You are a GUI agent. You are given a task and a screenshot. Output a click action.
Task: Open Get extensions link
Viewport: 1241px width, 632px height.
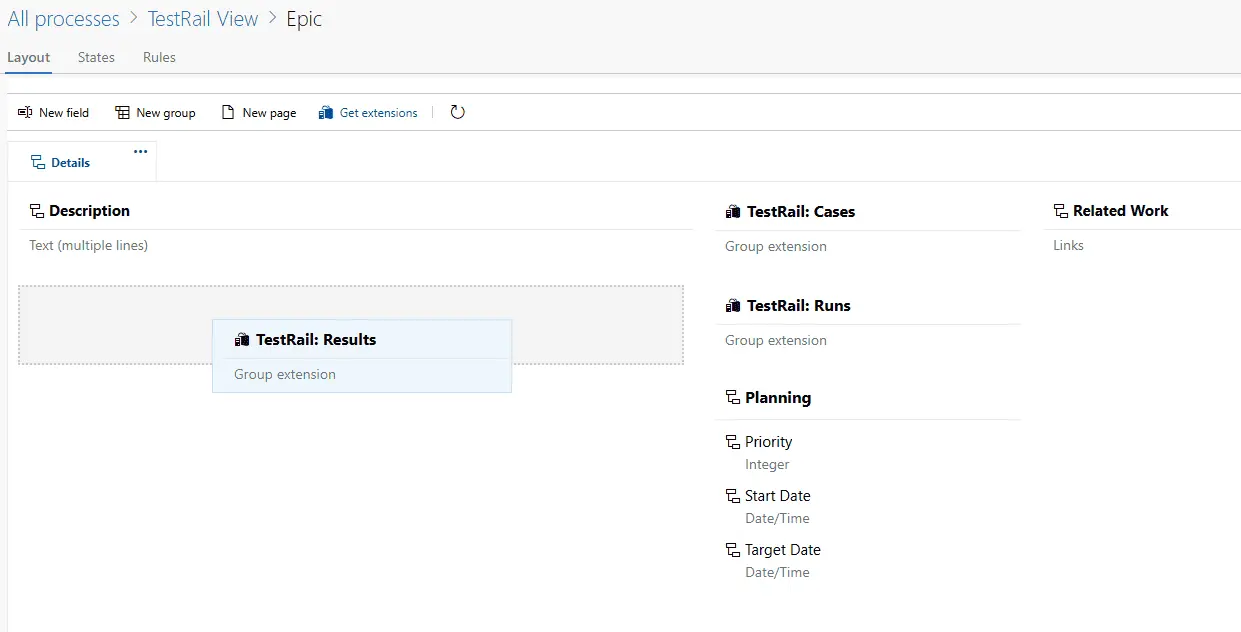point(379,113)
